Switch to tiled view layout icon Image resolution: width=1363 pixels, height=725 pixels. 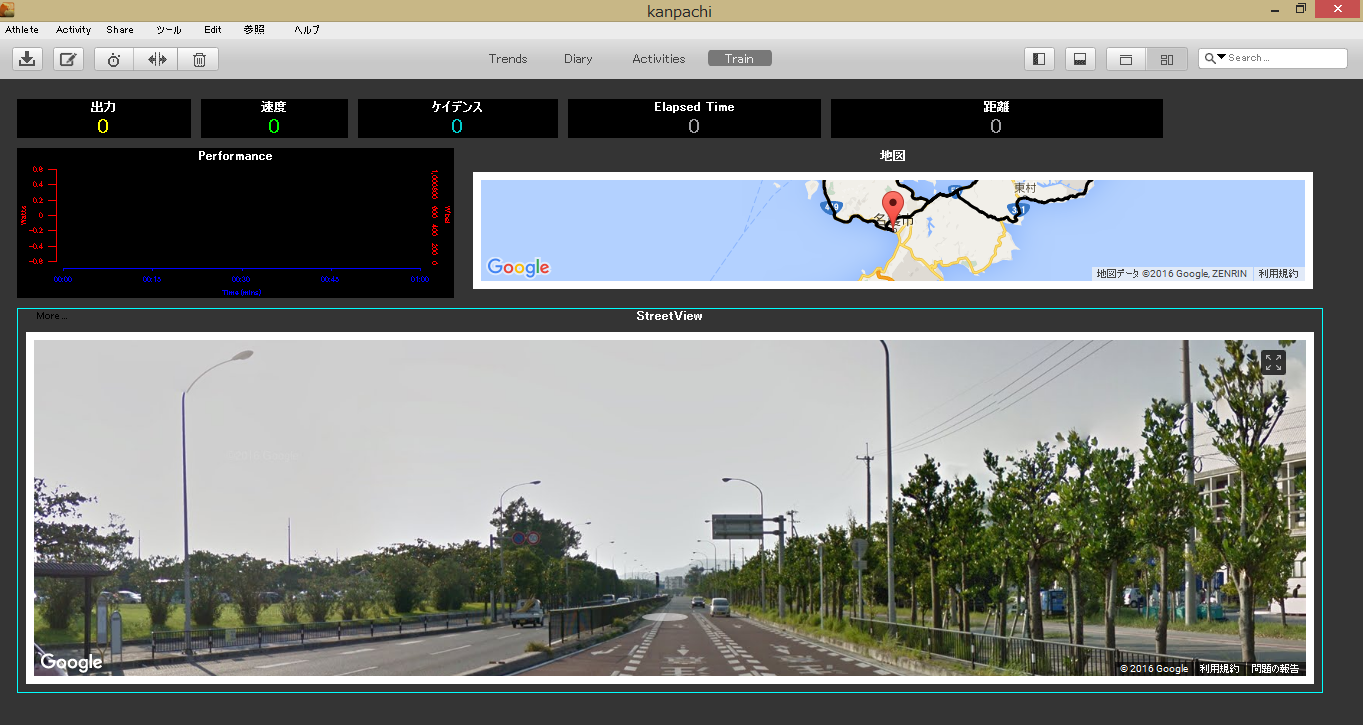click(x=1167, y=59)
